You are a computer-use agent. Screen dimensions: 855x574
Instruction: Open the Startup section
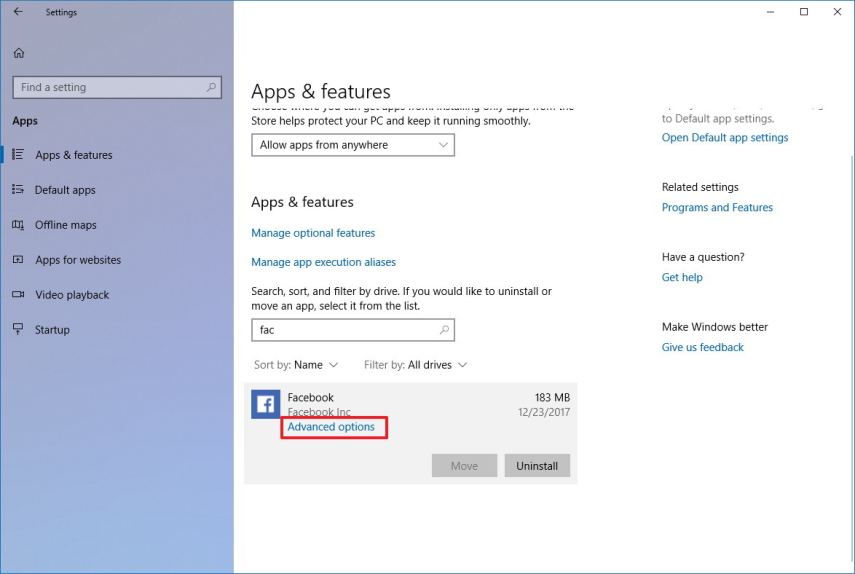point(52,330)
